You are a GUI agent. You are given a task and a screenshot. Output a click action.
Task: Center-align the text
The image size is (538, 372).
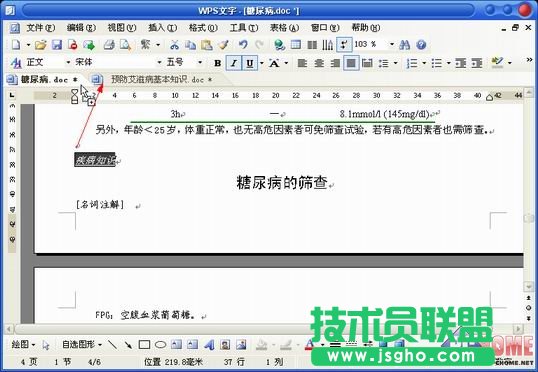coord(319,63)
